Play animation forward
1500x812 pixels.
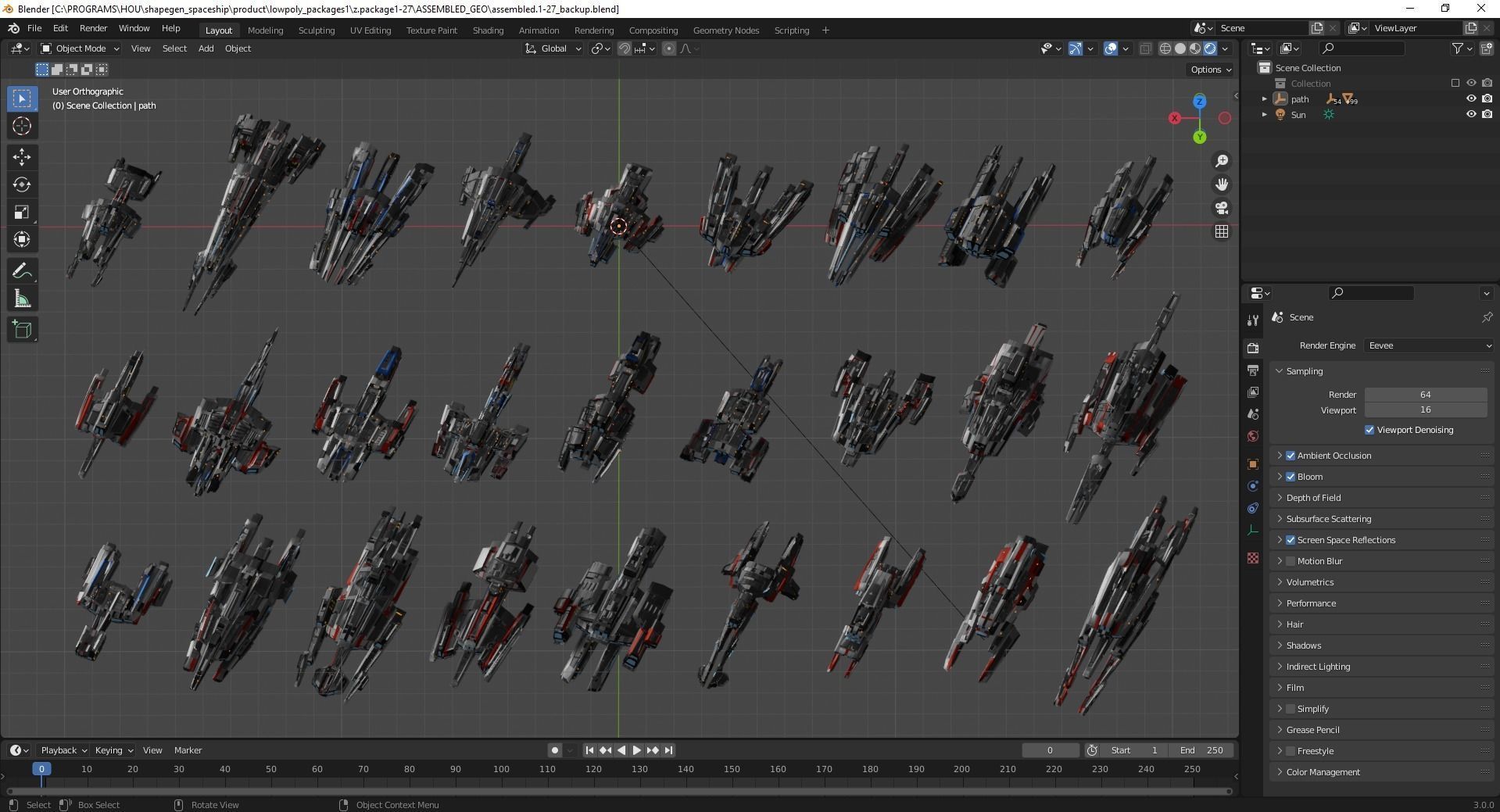point(636,750)
